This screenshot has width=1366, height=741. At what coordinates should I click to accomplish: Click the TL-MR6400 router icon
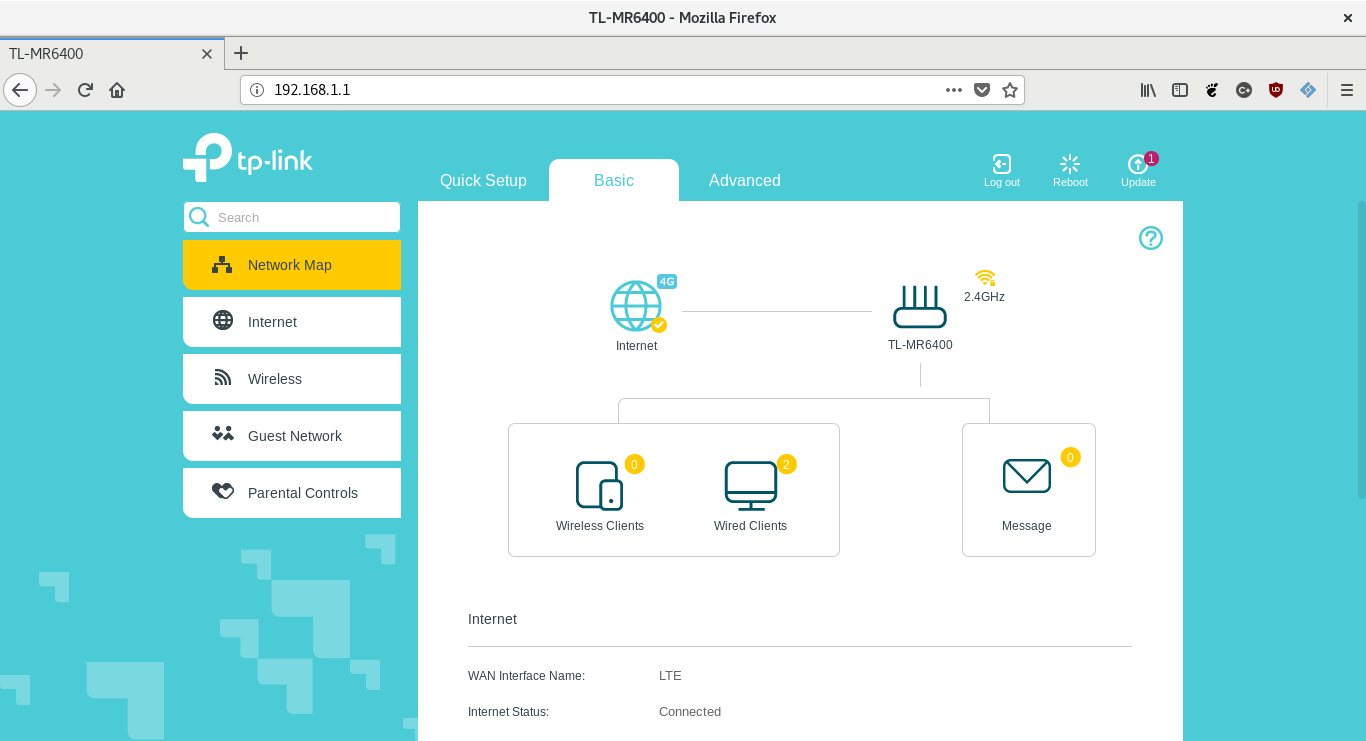pyautogui.click(x=919, y=308)
